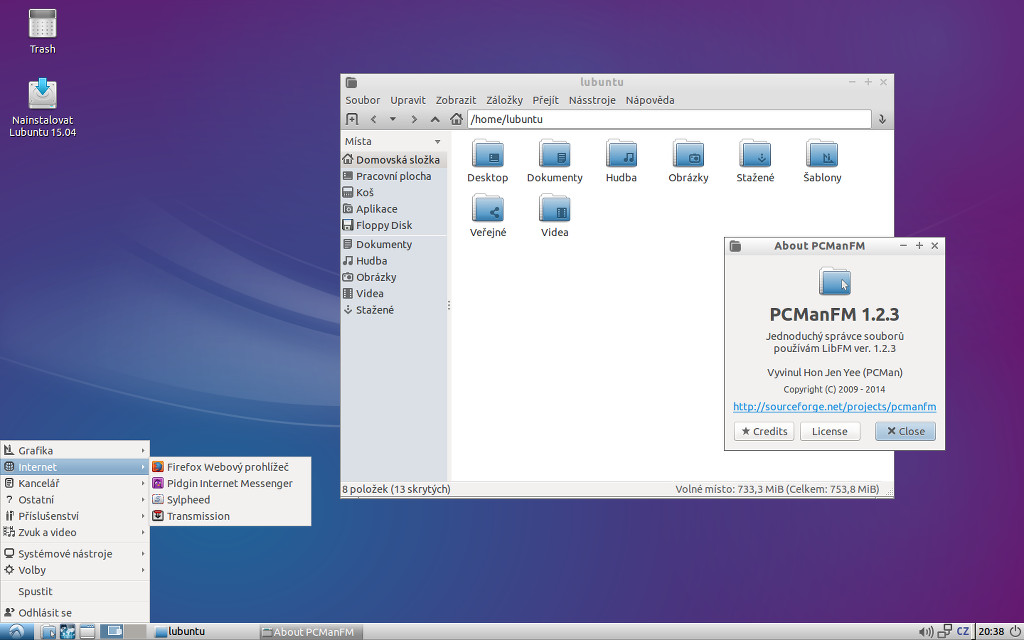Click the network connection tray icon
1024x640 pixels.
click(x=944, y=632)
